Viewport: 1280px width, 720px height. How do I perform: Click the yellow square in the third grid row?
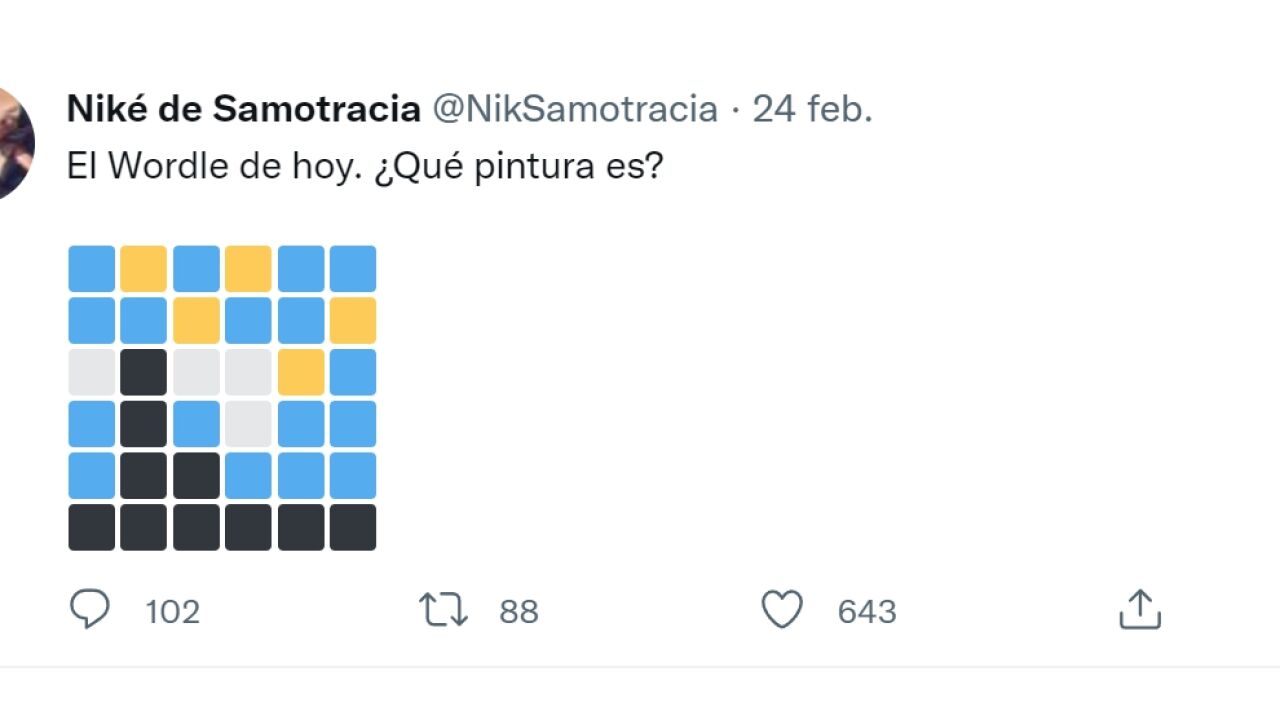tap(301, 372)
